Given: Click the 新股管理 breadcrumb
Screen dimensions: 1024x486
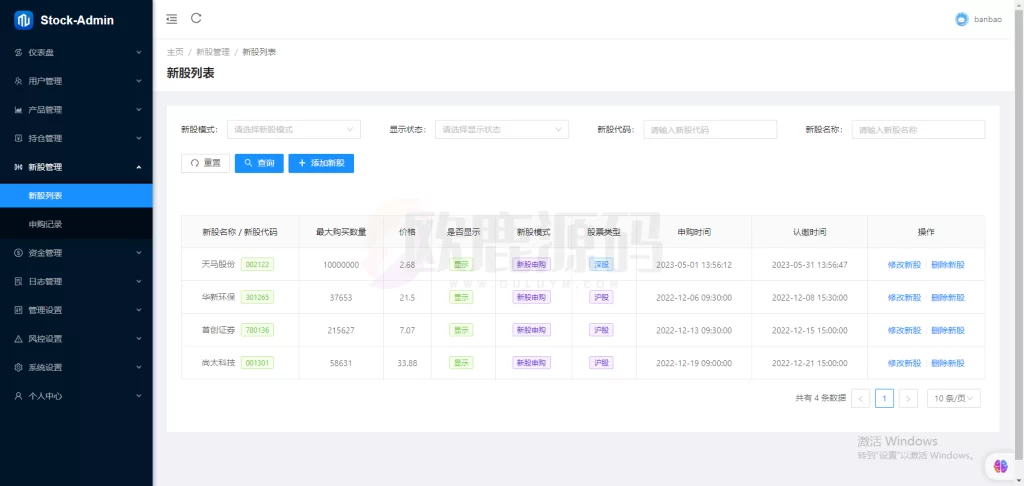Looking at the screenshot, I should coord(213,52).
